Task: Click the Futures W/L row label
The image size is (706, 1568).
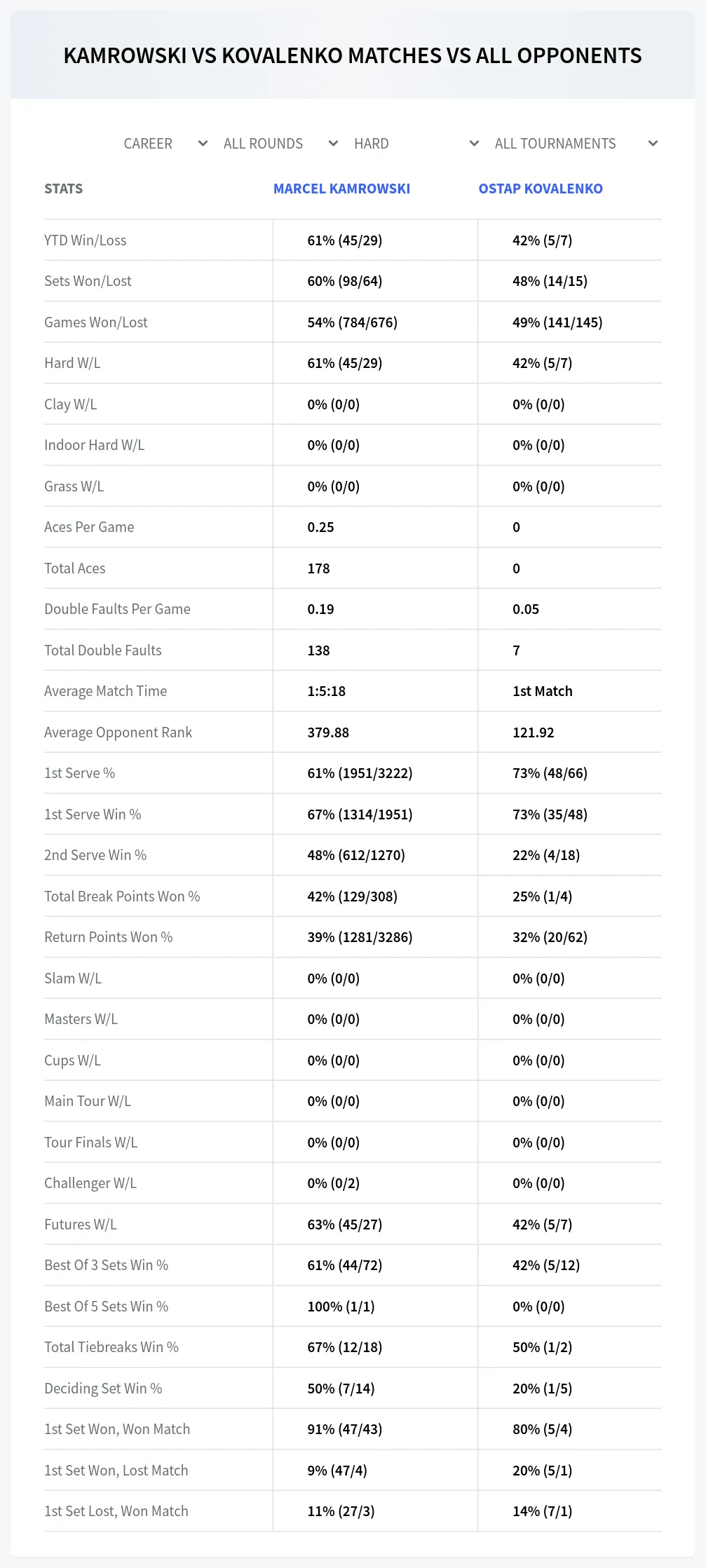Action: (x=81, y=1225)
